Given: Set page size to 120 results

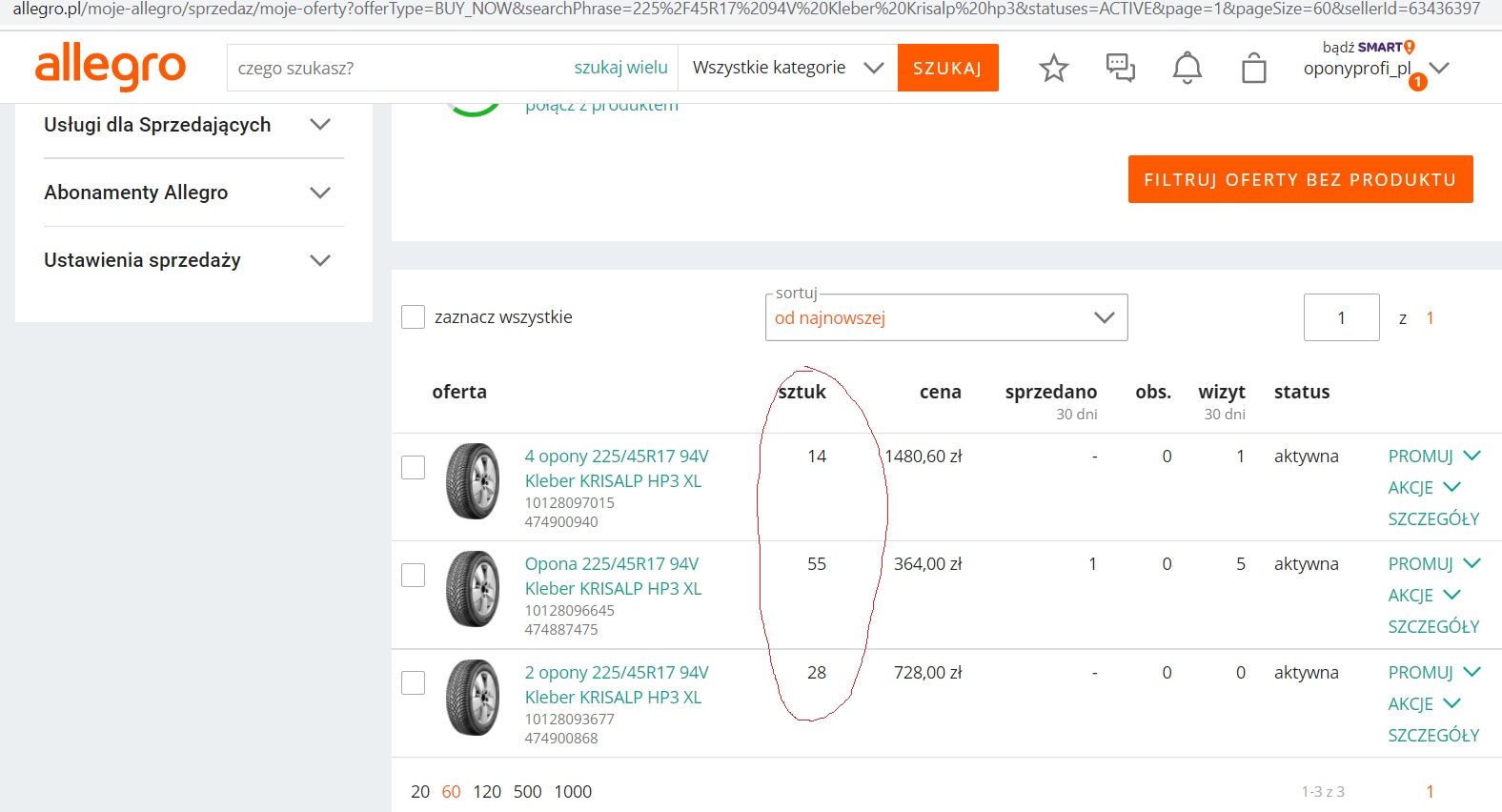Looking at the screenshot, I should pos(487,792).
